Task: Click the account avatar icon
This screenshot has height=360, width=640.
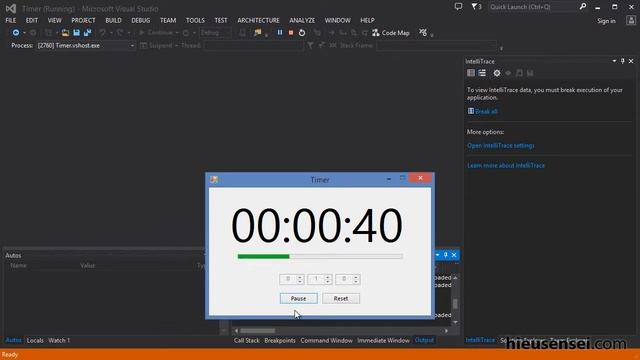Action: pyautogui.click(x=631, y=20)
